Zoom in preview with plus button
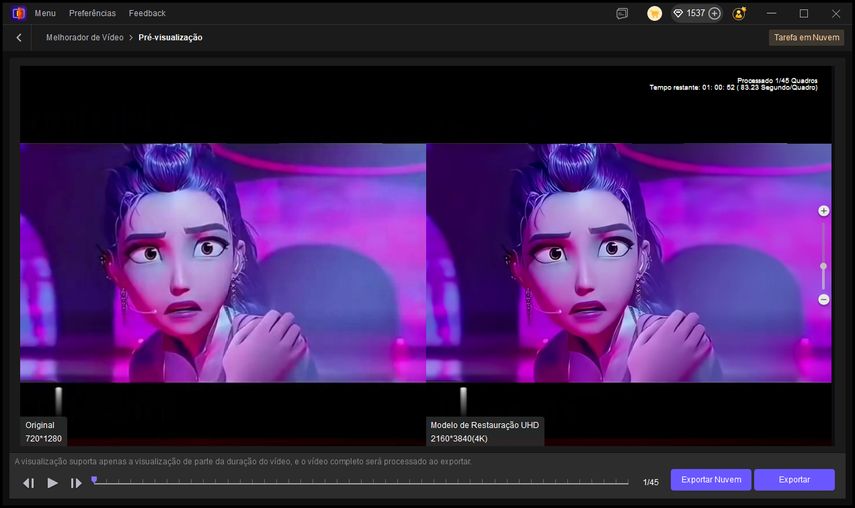Screen dimensions: 855x508 pos(823,211)
